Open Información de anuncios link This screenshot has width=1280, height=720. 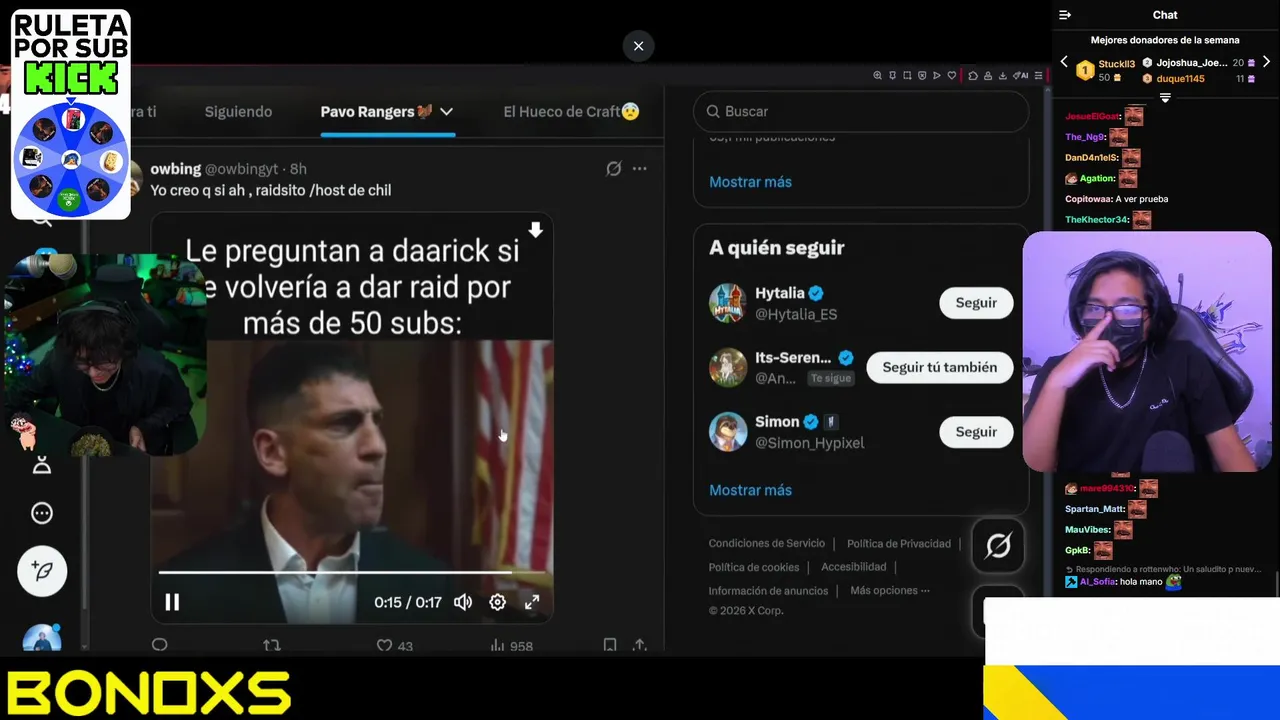pos(768,591)
